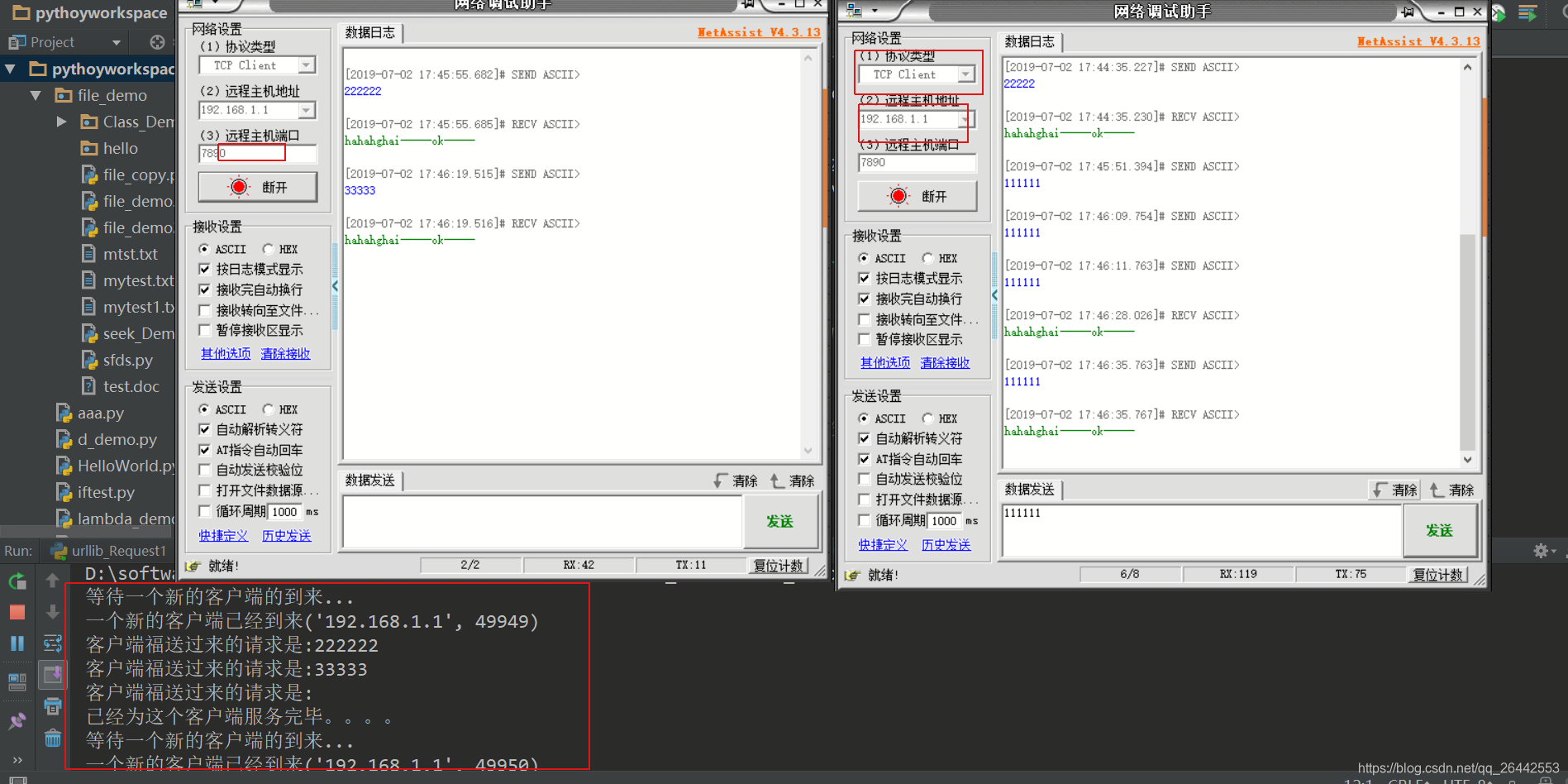Clear console output with trash icon
The height and width of the screenshot is (784, 1568).
tap(52, 739)
